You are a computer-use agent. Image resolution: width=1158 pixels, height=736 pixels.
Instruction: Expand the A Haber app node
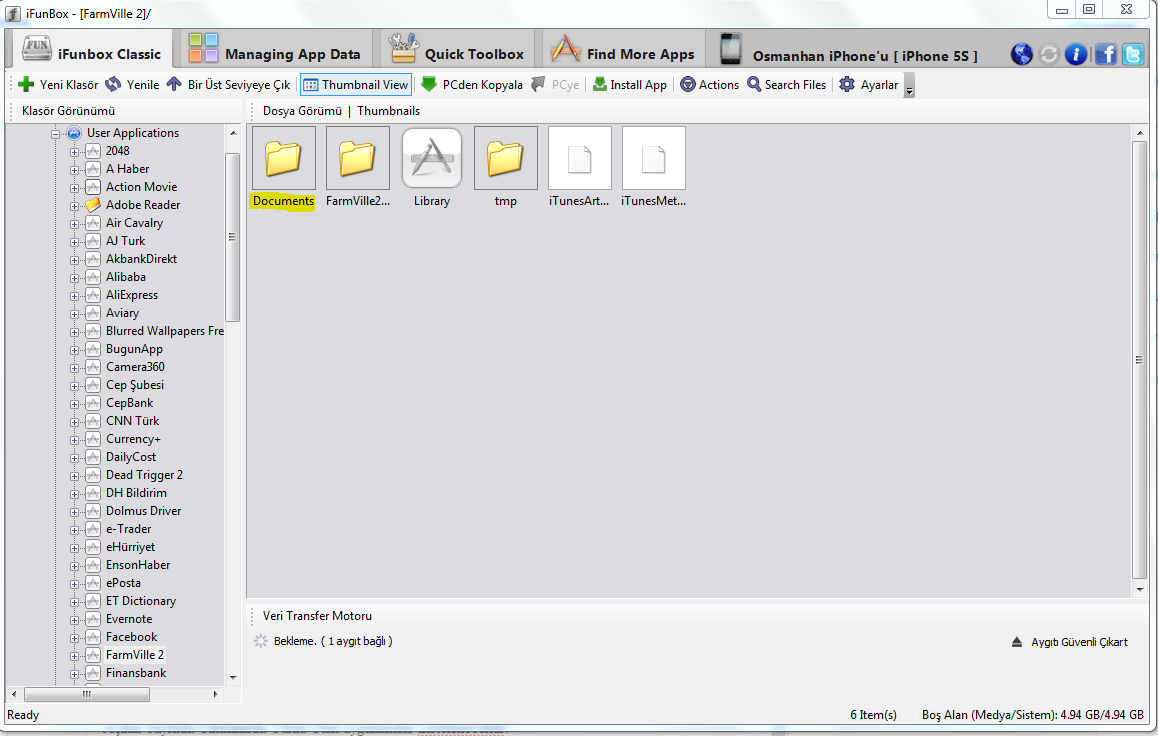(x=74, y=170)
